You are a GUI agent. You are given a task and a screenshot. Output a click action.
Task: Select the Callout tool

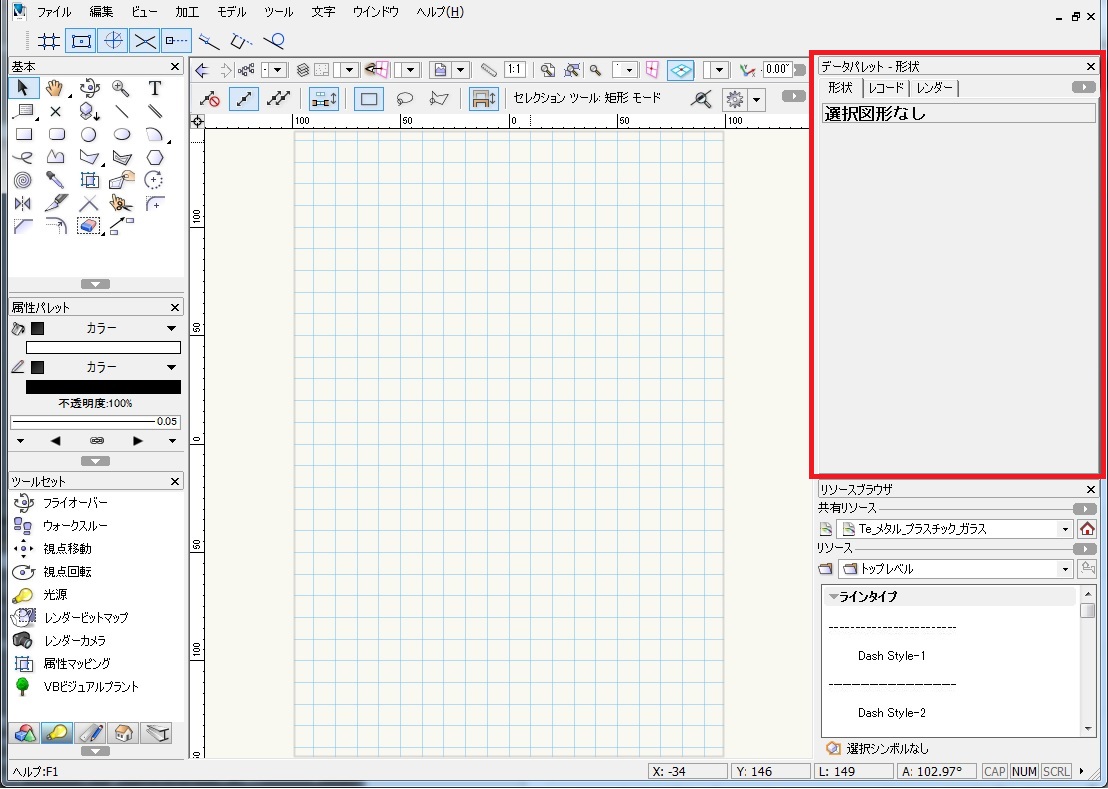pos(23,112)
